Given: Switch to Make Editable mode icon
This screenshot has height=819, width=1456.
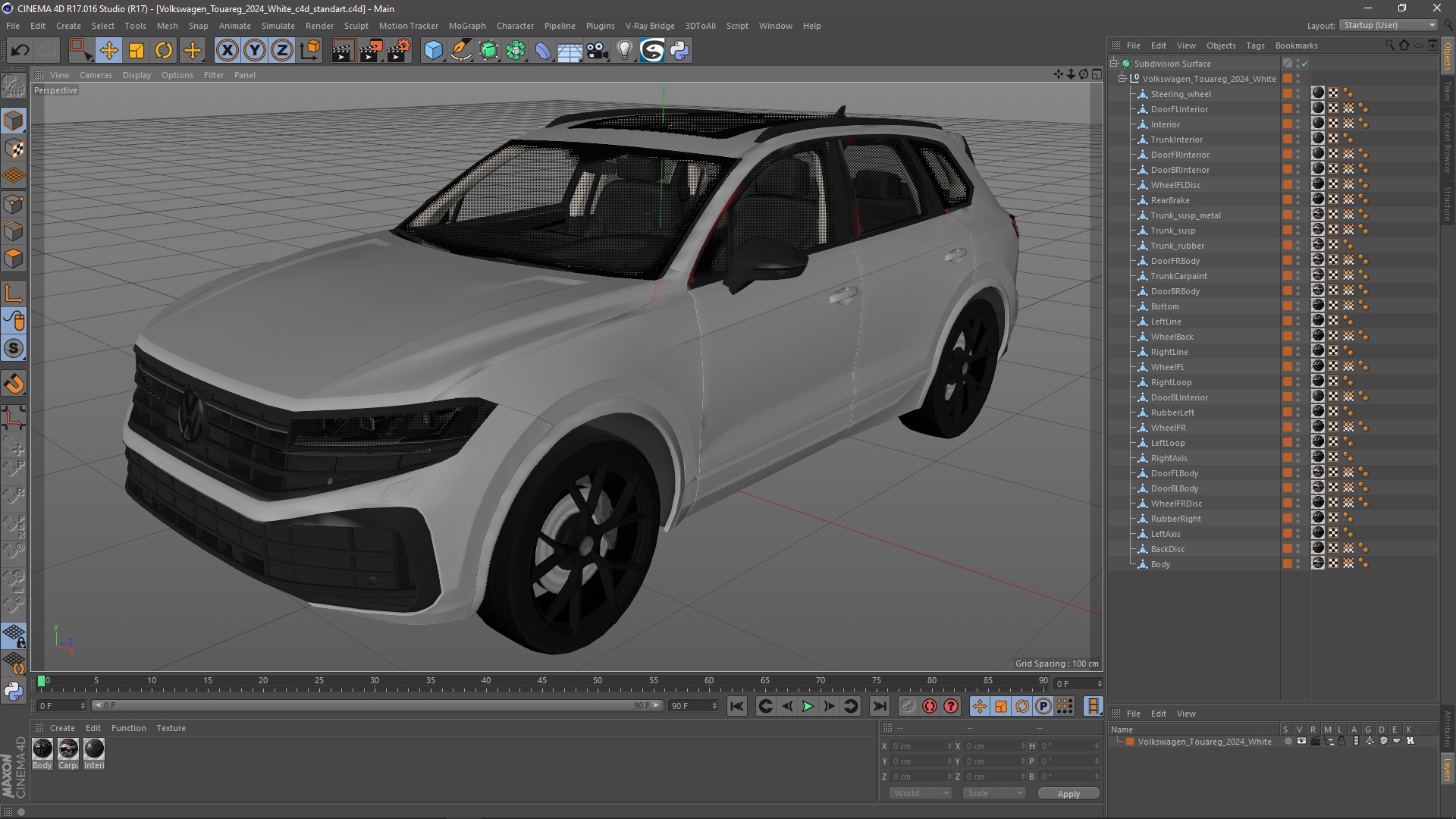Looking at the screenshot, I should [x=14, y=86].
